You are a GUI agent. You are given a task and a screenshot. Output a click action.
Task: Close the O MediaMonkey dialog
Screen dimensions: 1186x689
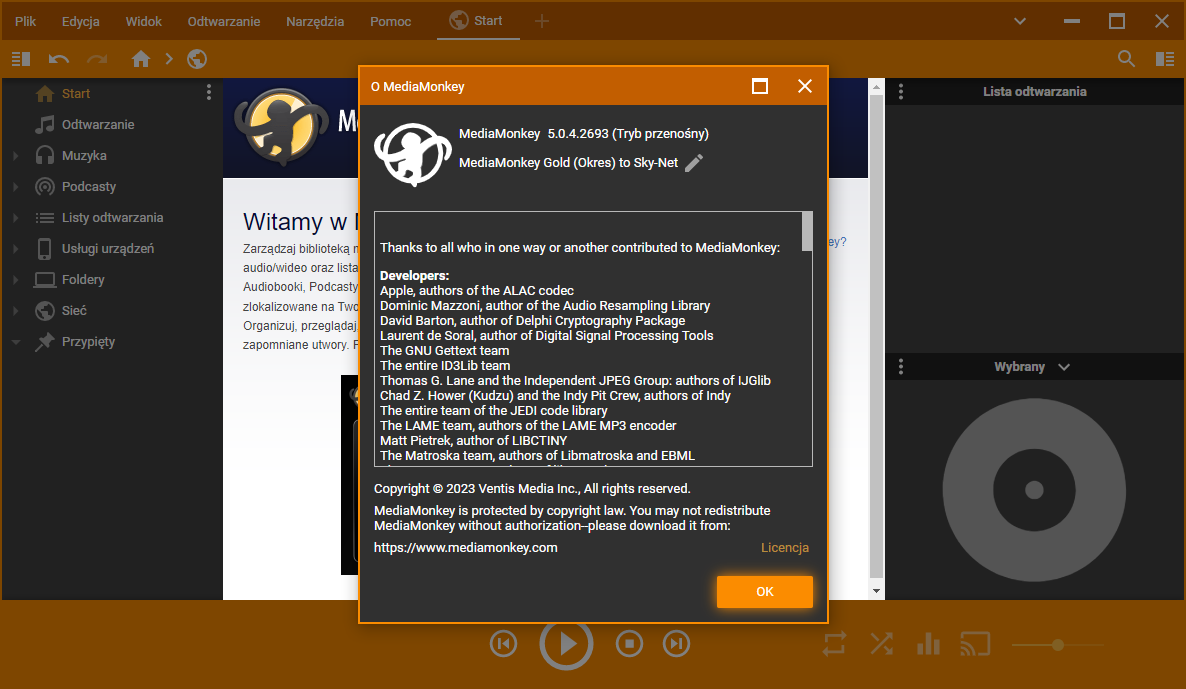point(805,86)
